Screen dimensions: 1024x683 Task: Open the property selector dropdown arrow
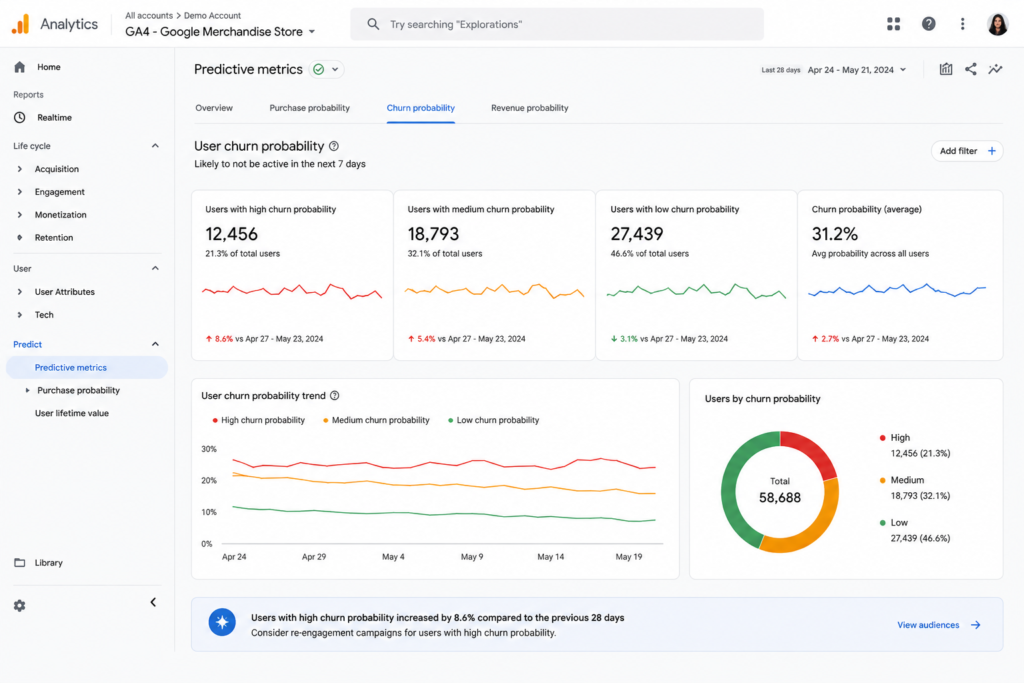(x=312, y=31)
